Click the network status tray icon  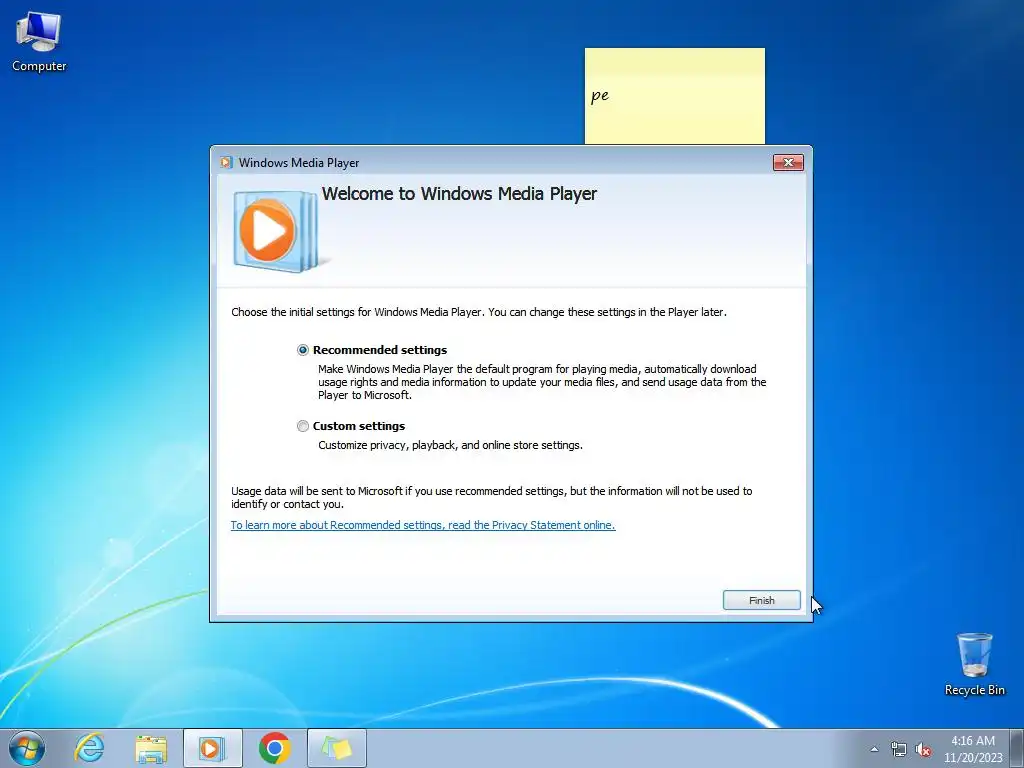[x=899, y=749]
